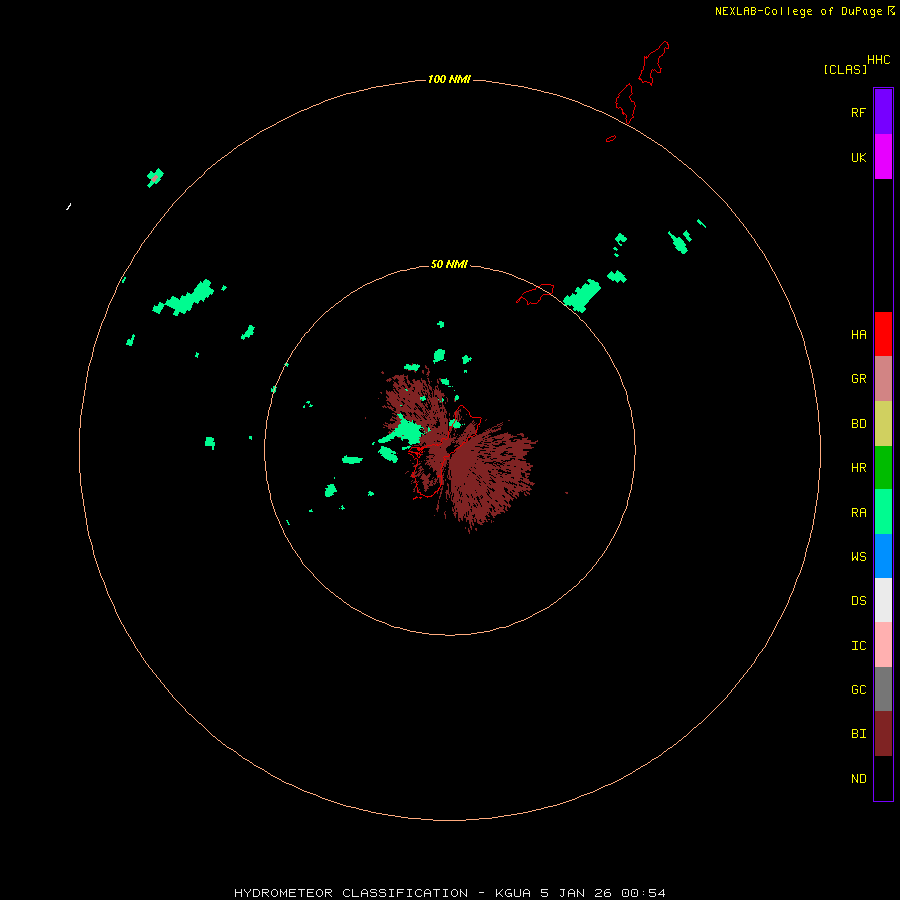Click the RF purple legend swatch
Viewport: 900px width, 900px height.
tap(883, 112)
